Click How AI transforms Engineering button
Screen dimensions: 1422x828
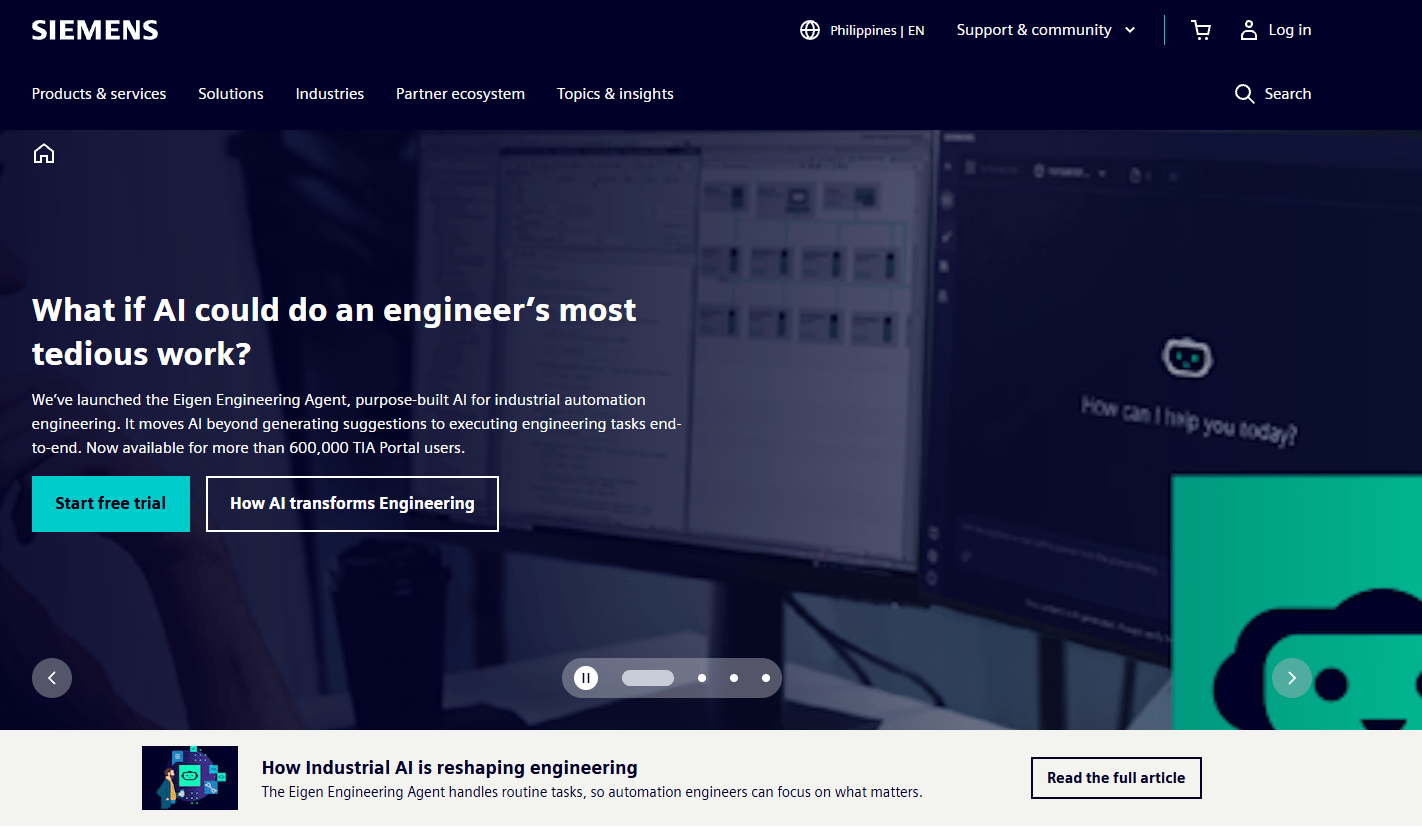tap(352, 504)
